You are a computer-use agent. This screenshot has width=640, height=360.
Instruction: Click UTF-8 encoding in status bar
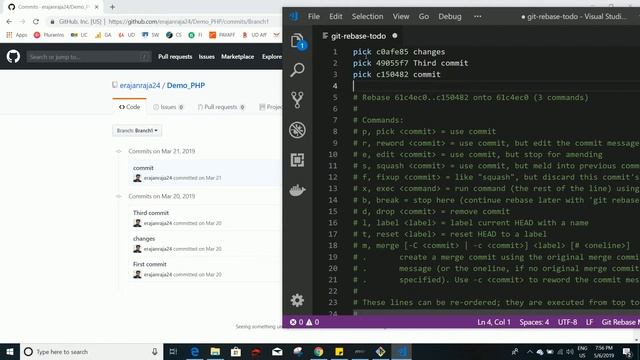(x=567, y=322)
